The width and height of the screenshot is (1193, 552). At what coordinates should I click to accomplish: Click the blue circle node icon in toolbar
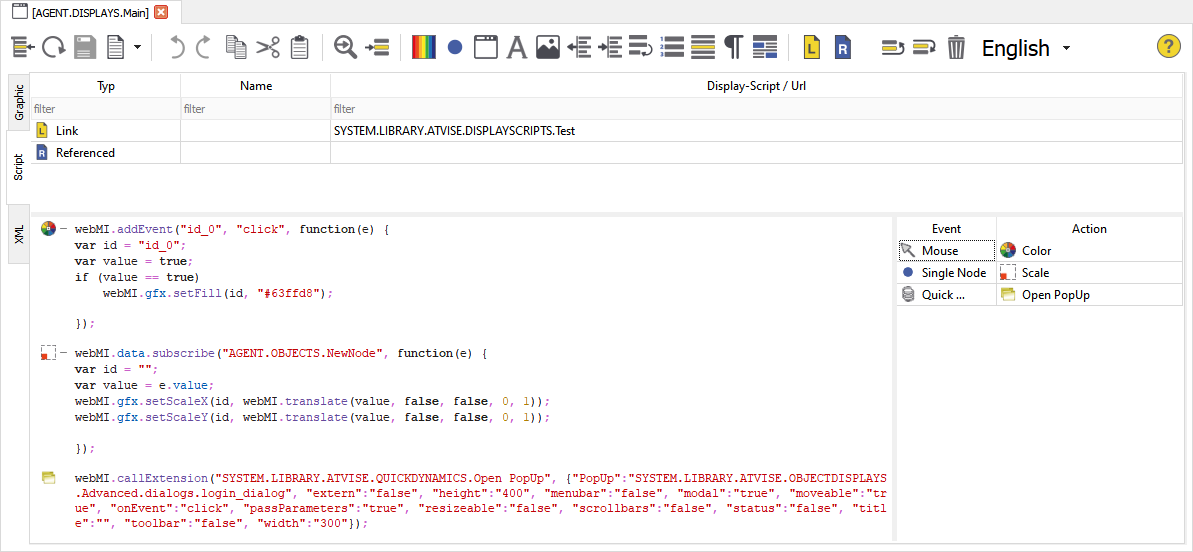point(455,48)
